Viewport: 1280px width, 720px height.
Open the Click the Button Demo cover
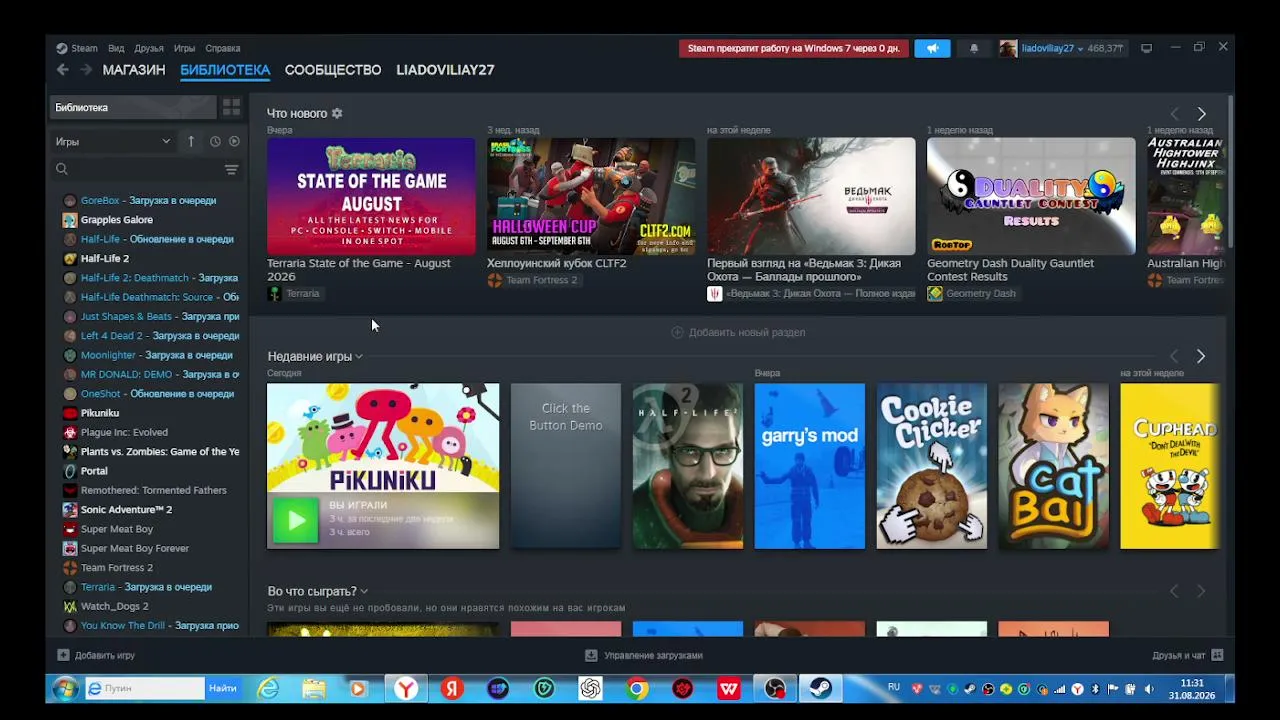point(566,466)
